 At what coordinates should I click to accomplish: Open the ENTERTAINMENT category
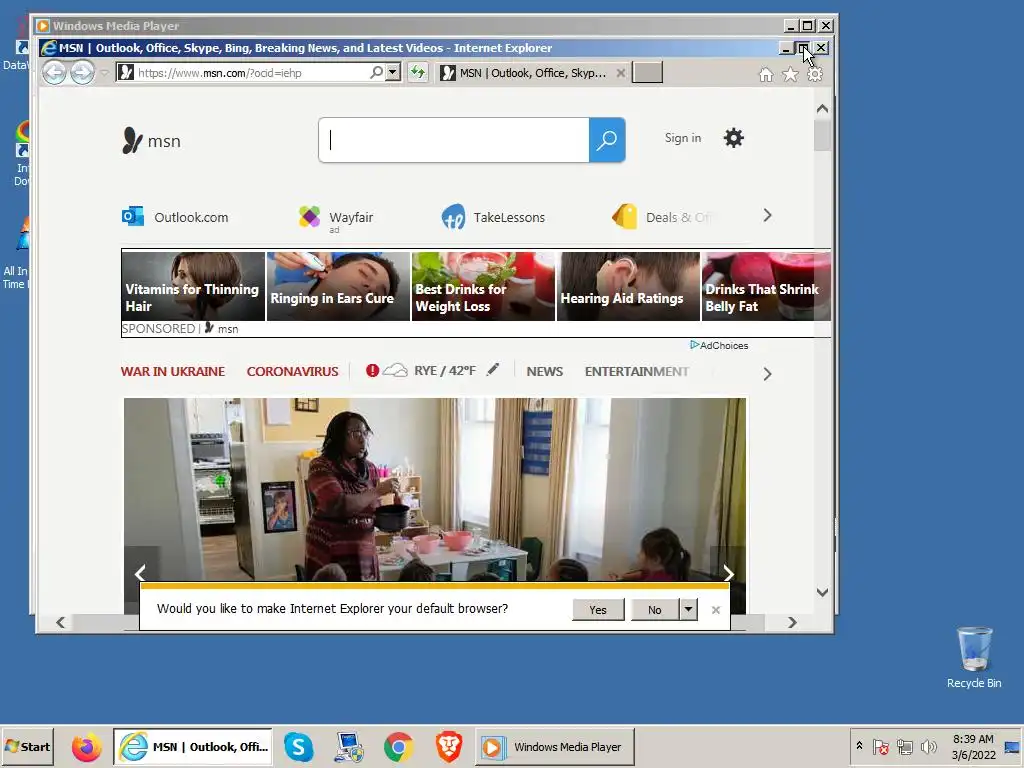click(x=637, y=371)
